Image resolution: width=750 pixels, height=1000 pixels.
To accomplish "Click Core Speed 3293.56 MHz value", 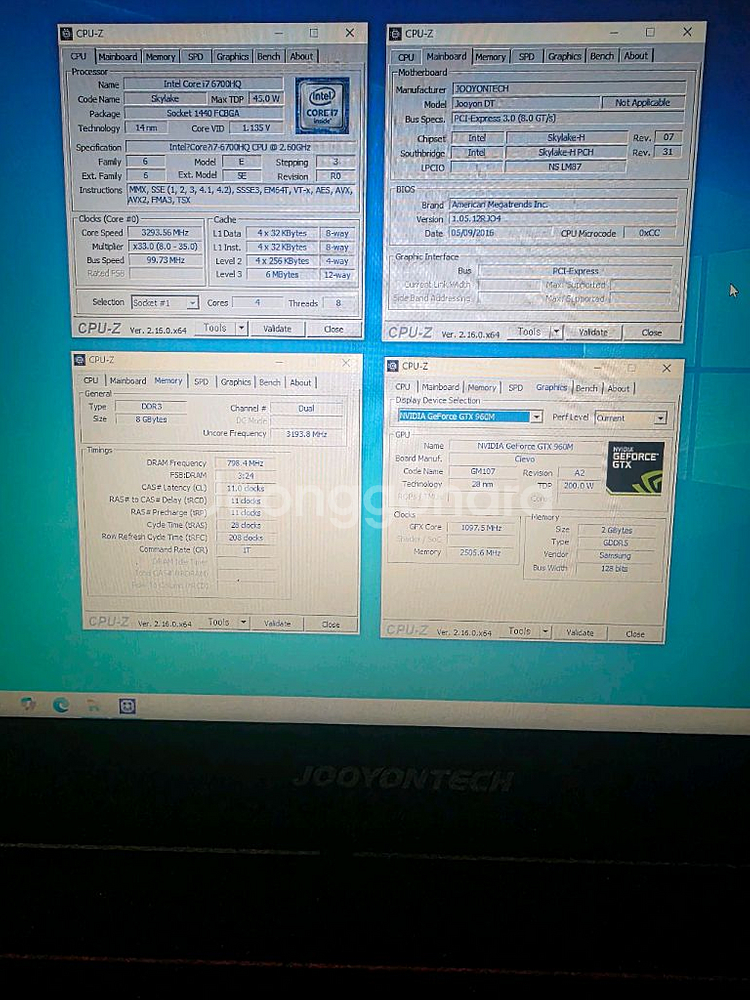I will [166, 233].
